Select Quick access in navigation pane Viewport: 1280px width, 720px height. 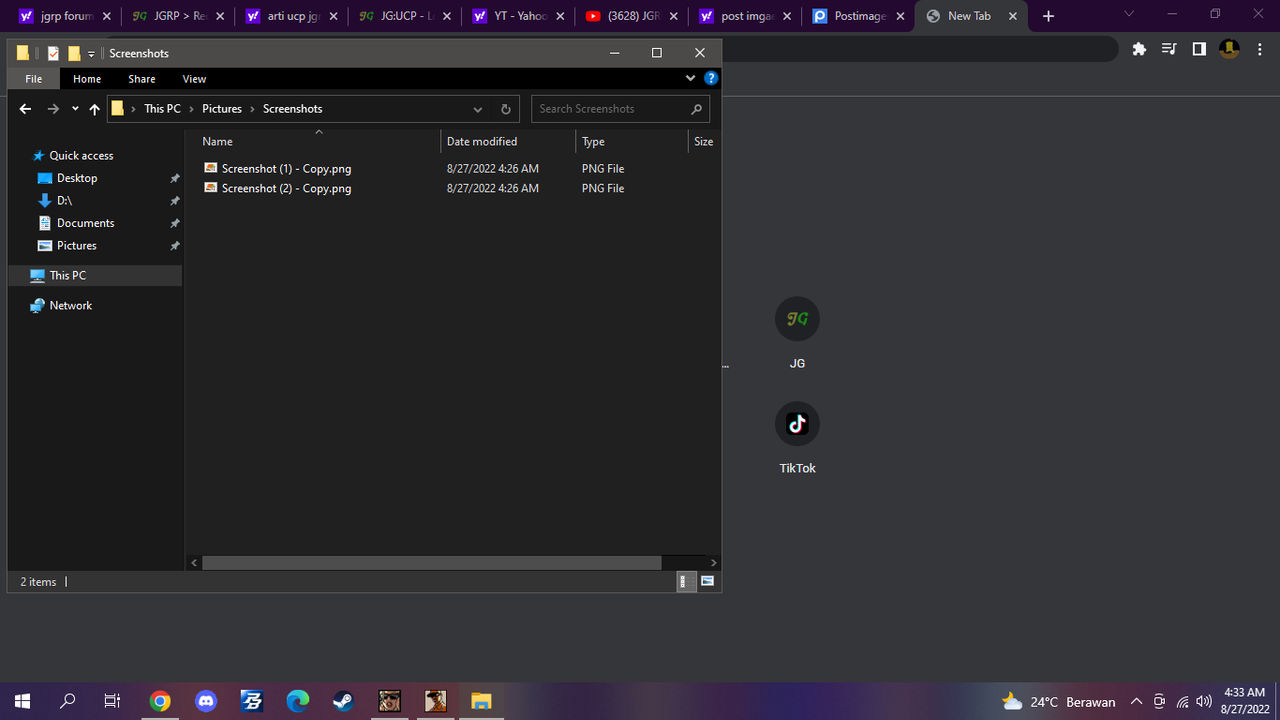pos(81,156)
